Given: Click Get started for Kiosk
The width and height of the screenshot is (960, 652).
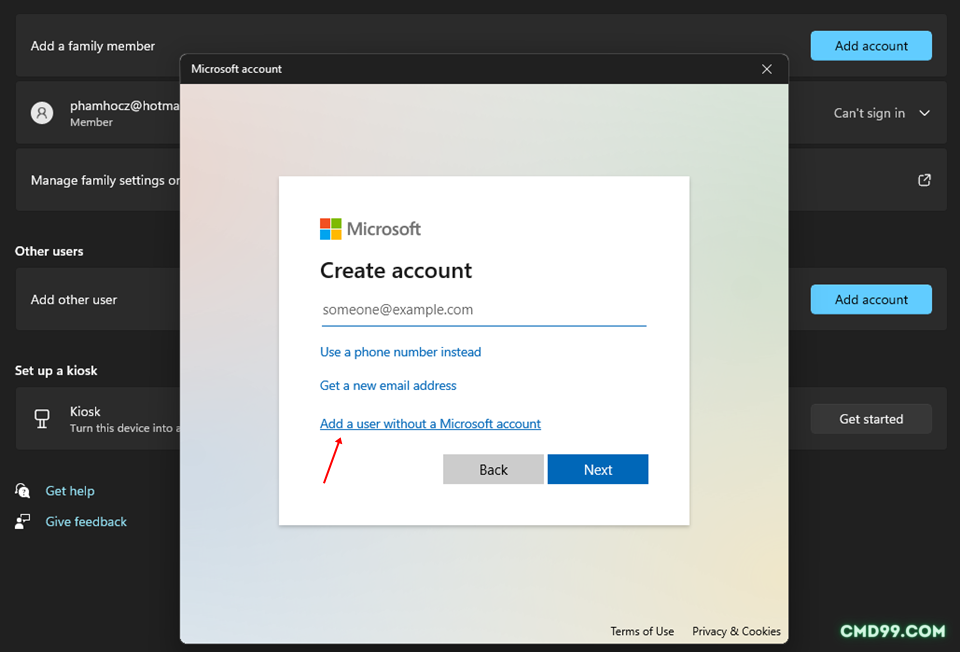Looking at the screenshot, I should point(871,419).
